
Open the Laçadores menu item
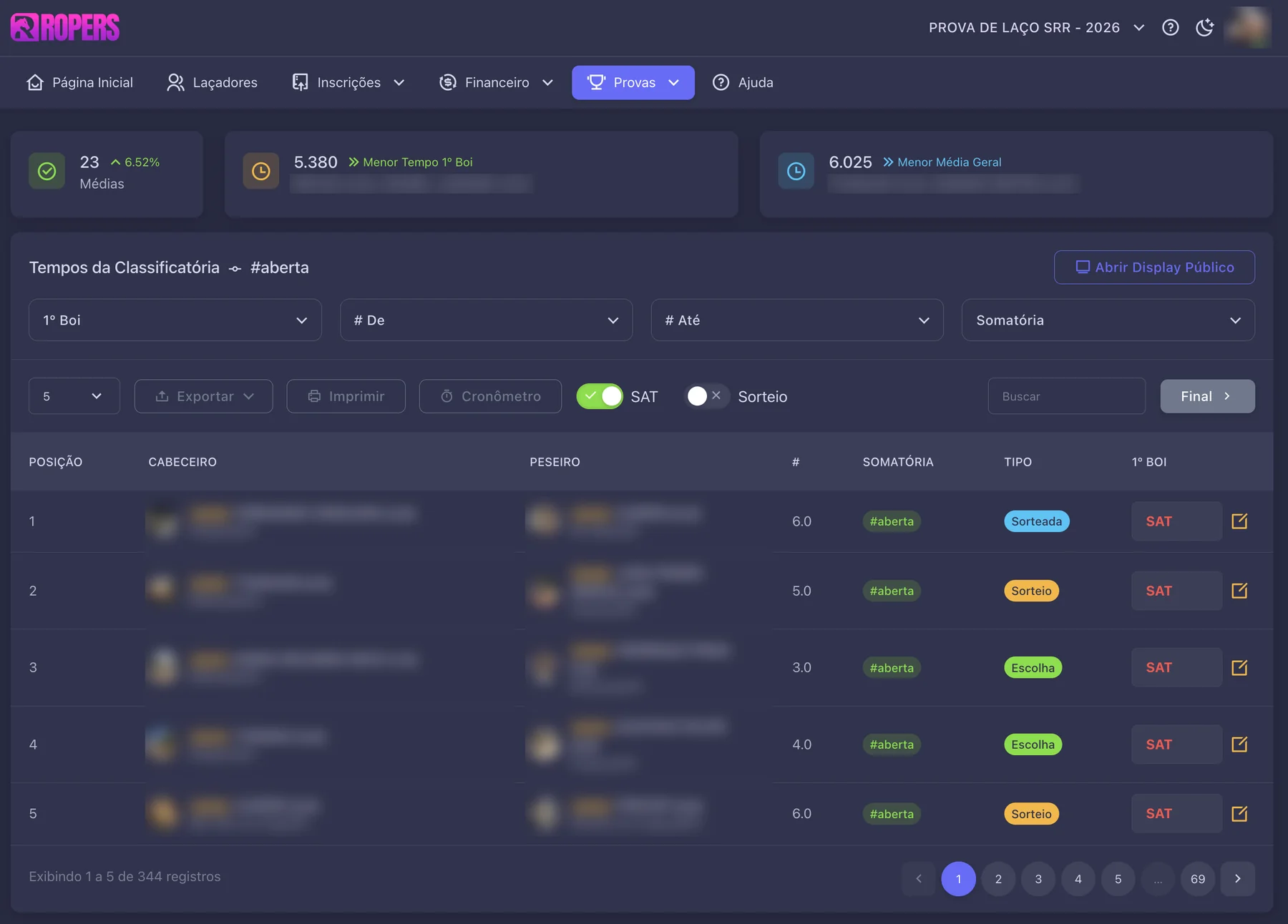click(212, 82)
